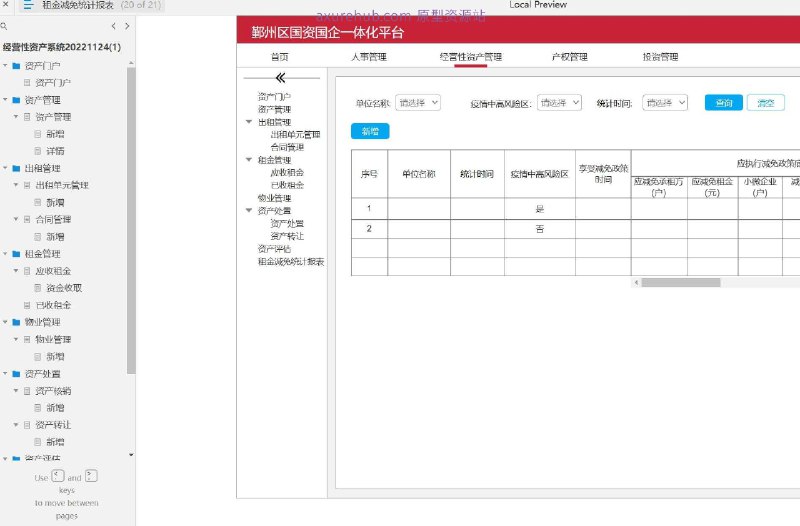The image size is (800, 526).
Task: Open the 单位名称 dropdown filter
Action: pyautogui.click(x=418, y=103)
